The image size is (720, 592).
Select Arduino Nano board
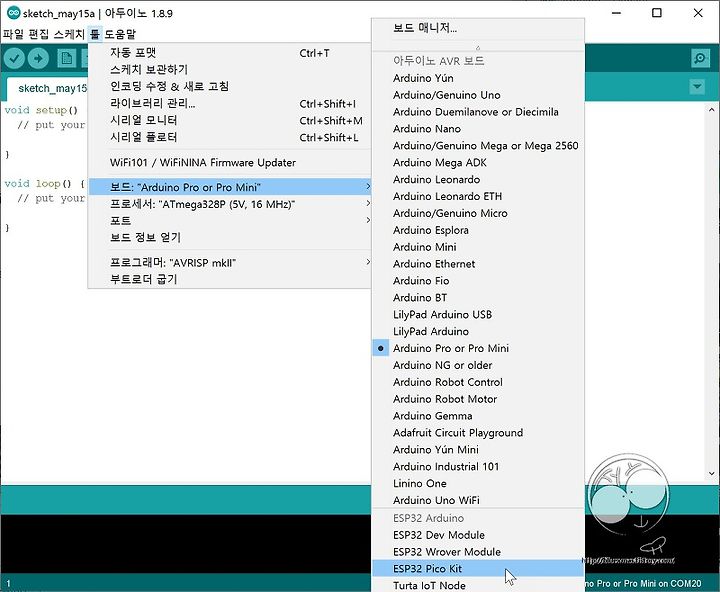click(478, 129)
